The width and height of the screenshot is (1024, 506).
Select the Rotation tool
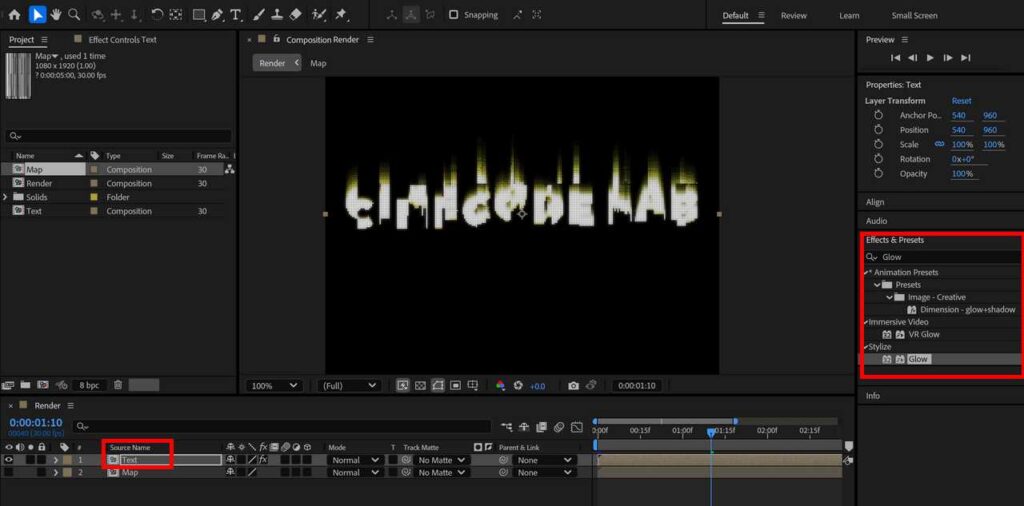[157, 14]
